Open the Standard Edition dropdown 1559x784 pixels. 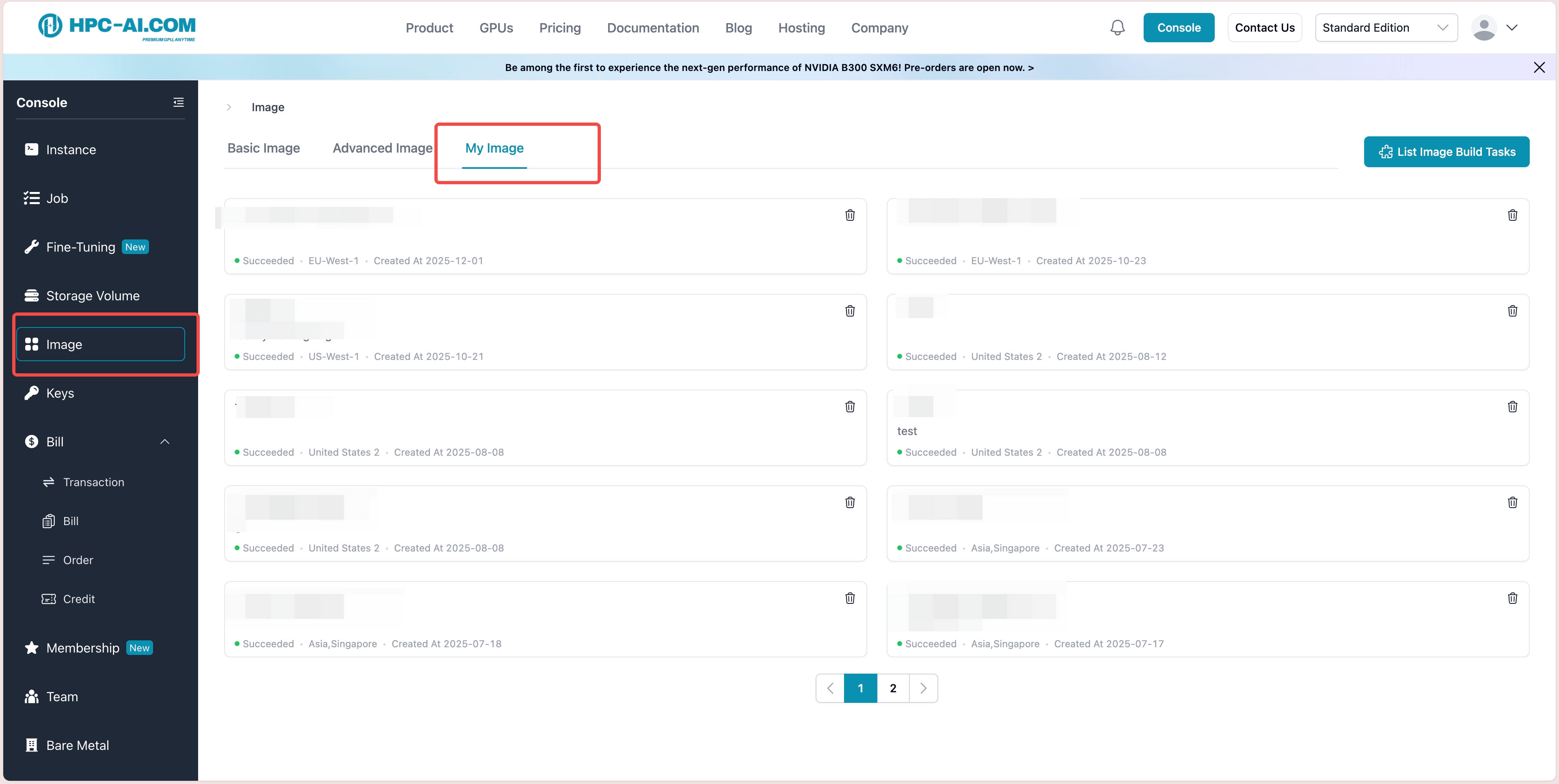coord(1385,28)
